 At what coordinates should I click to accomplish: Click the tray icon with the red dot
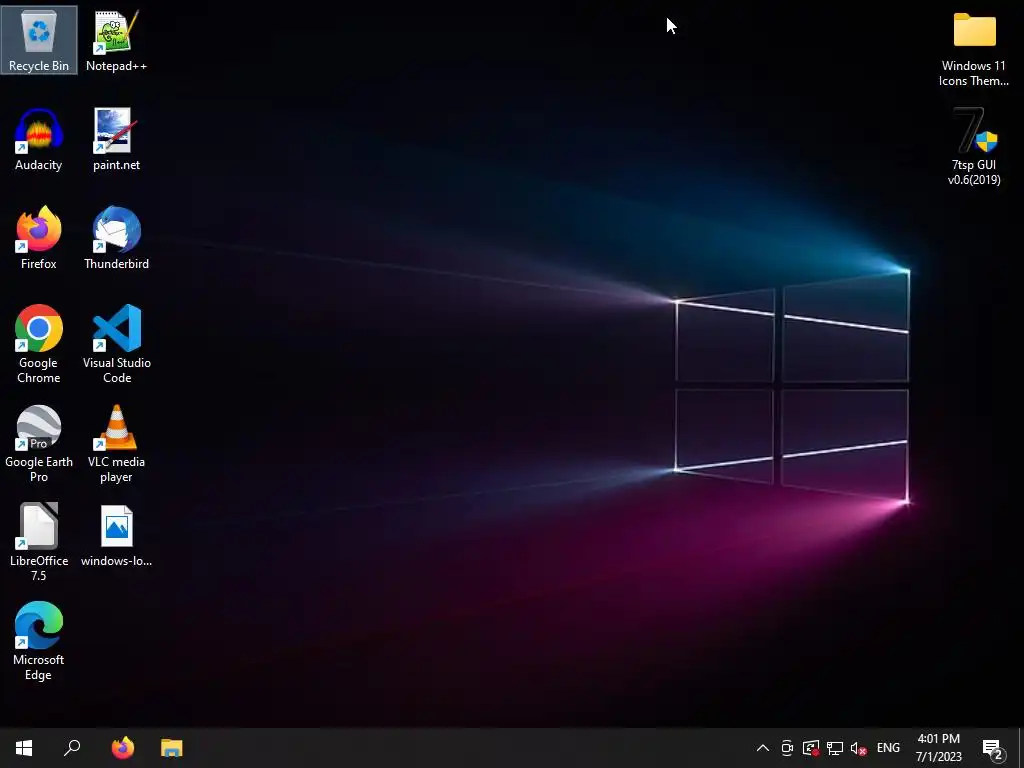(811, 748)
